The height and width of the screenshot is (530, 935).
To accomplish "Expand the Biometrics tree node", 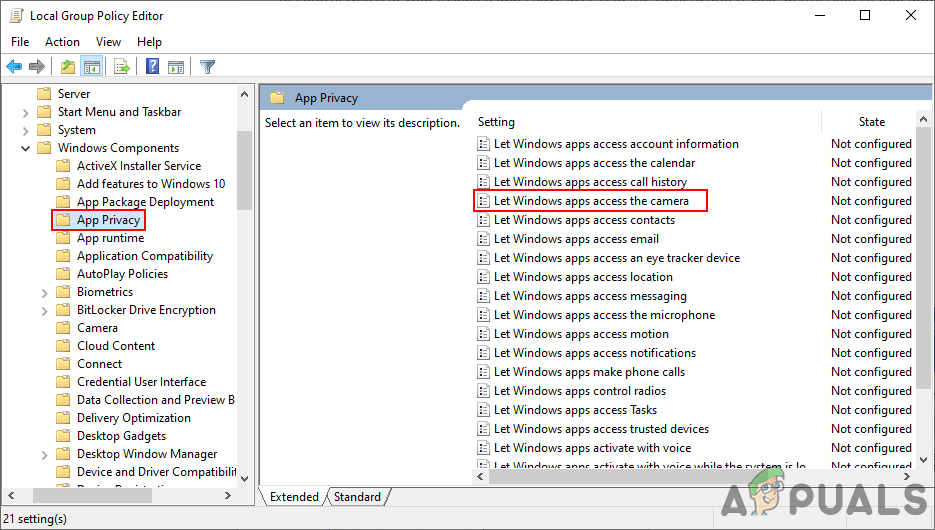I will coord(45,293).
